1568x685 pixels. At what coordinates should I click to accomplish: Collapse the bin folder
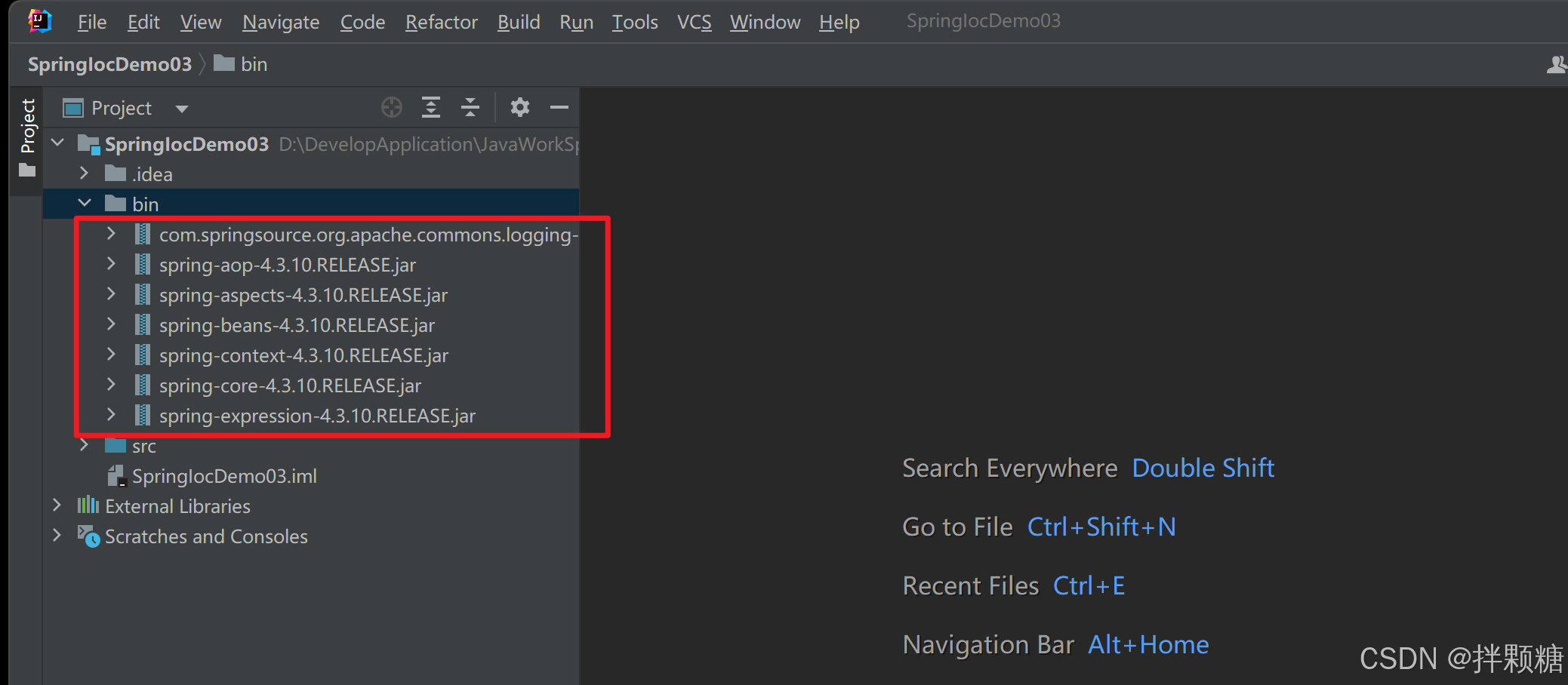[x=85, y=203]
